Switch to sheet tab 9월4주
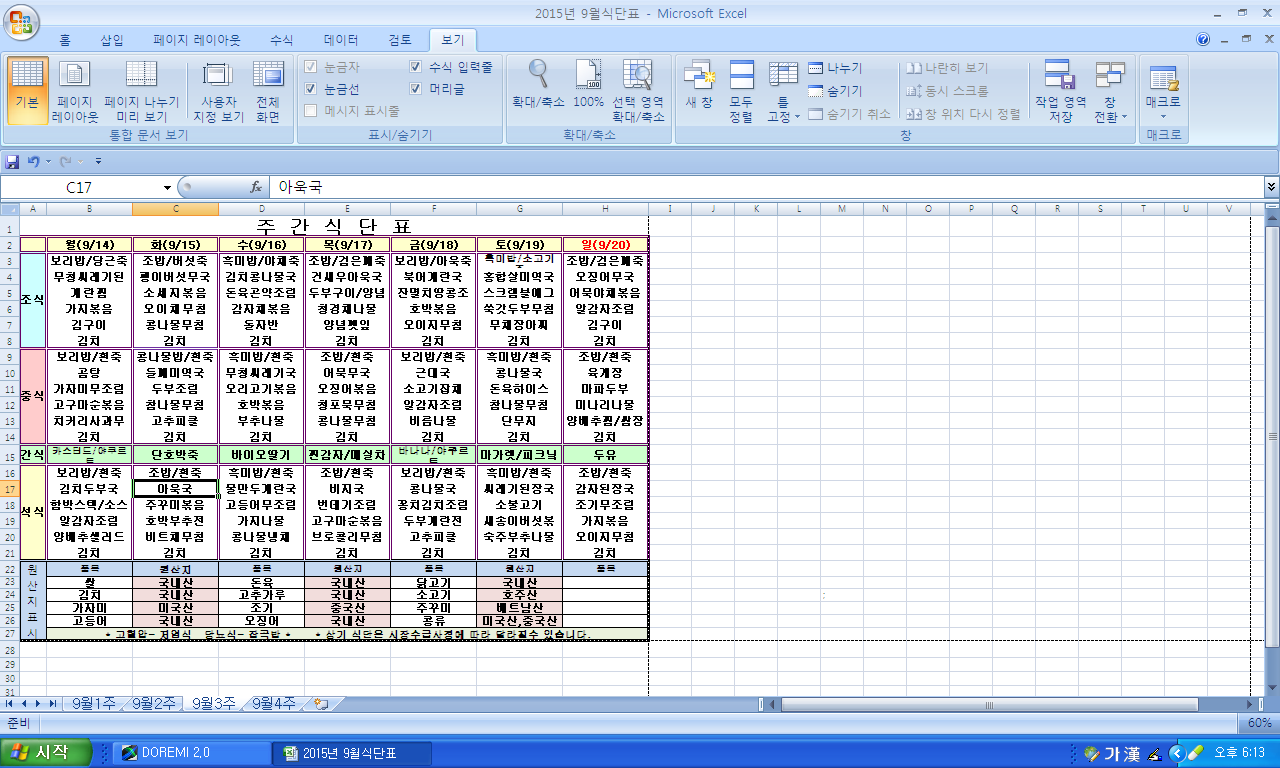Viewport: 1280px width, 768px height. [x=274, y=704]
